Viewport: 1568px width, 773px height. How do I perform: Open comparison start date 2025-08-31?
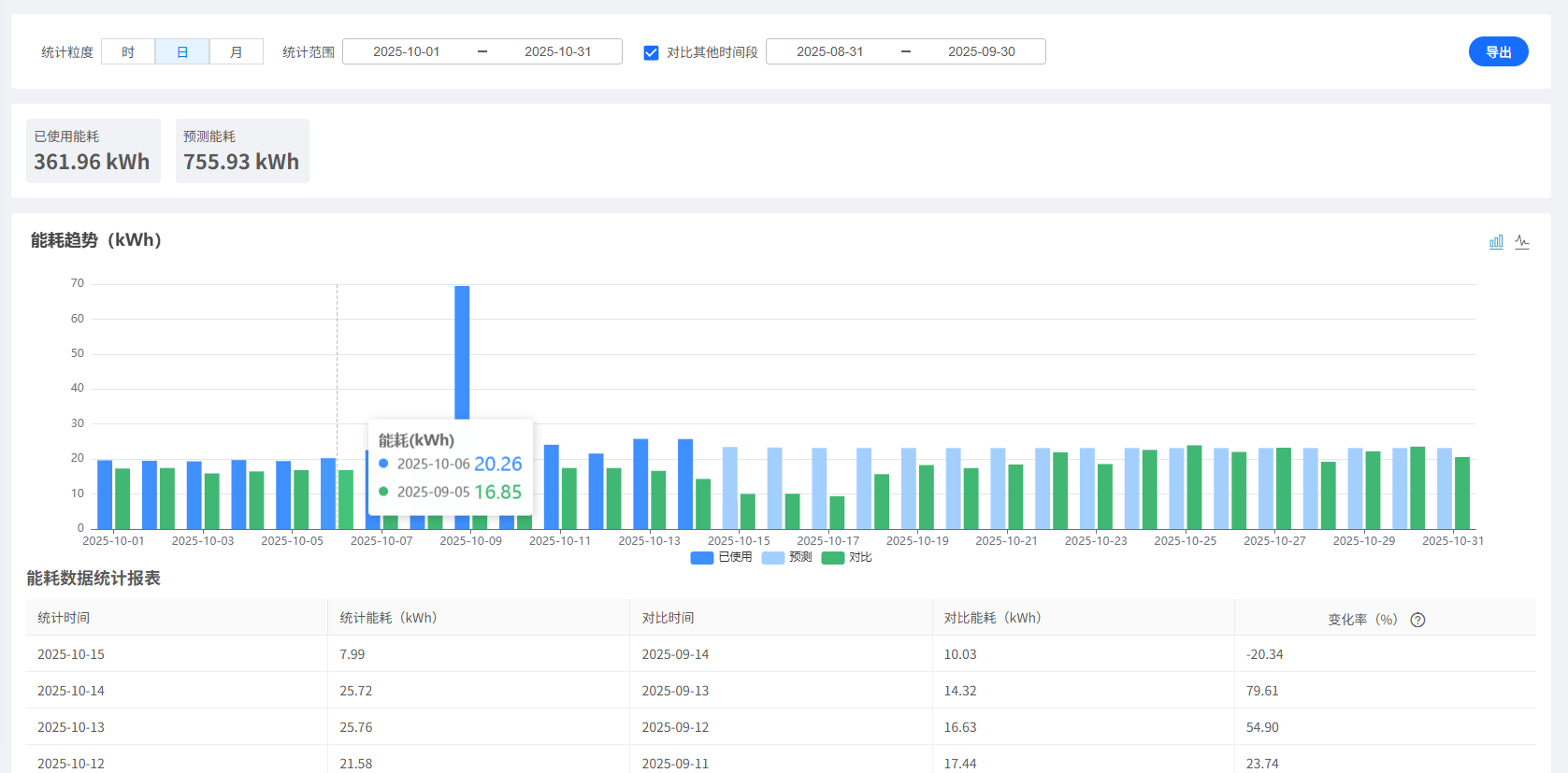[x=830, y=51]
